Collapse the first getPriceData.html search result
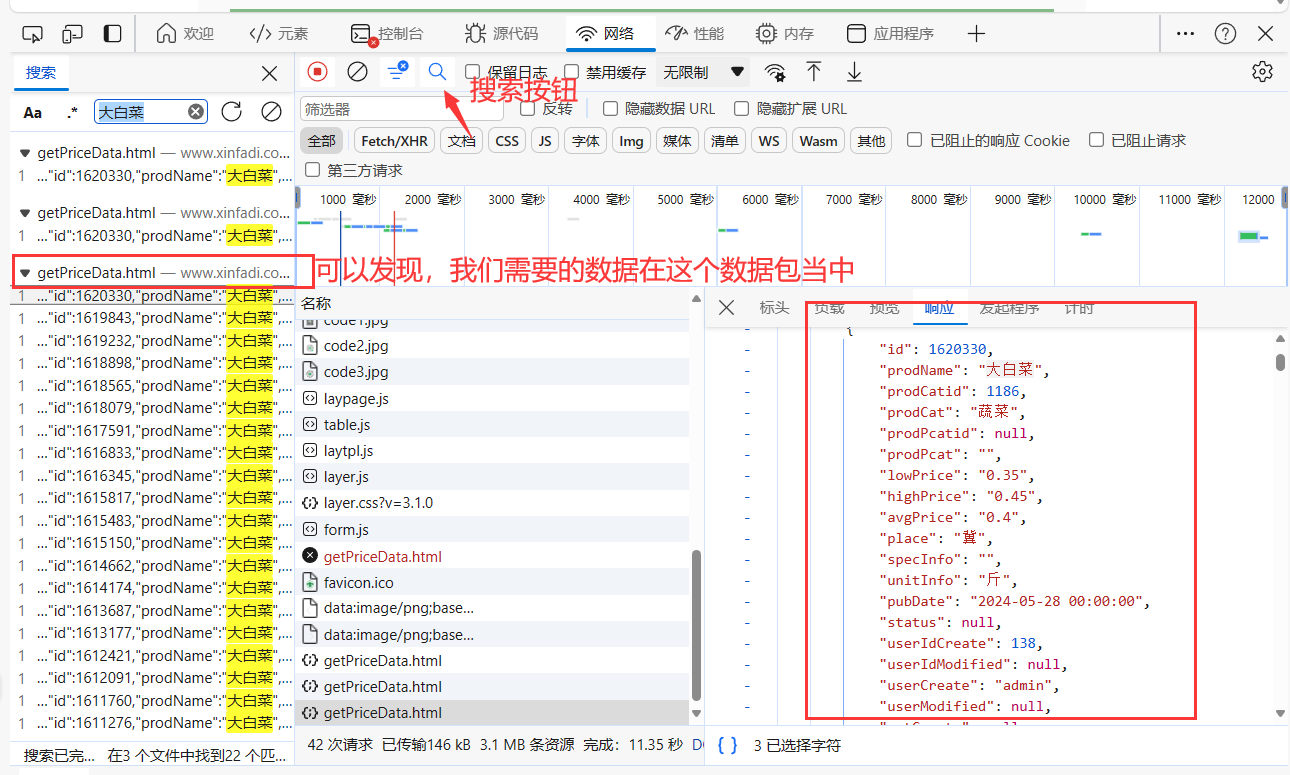The image size is (1290, 775). [x=25, y=154]
